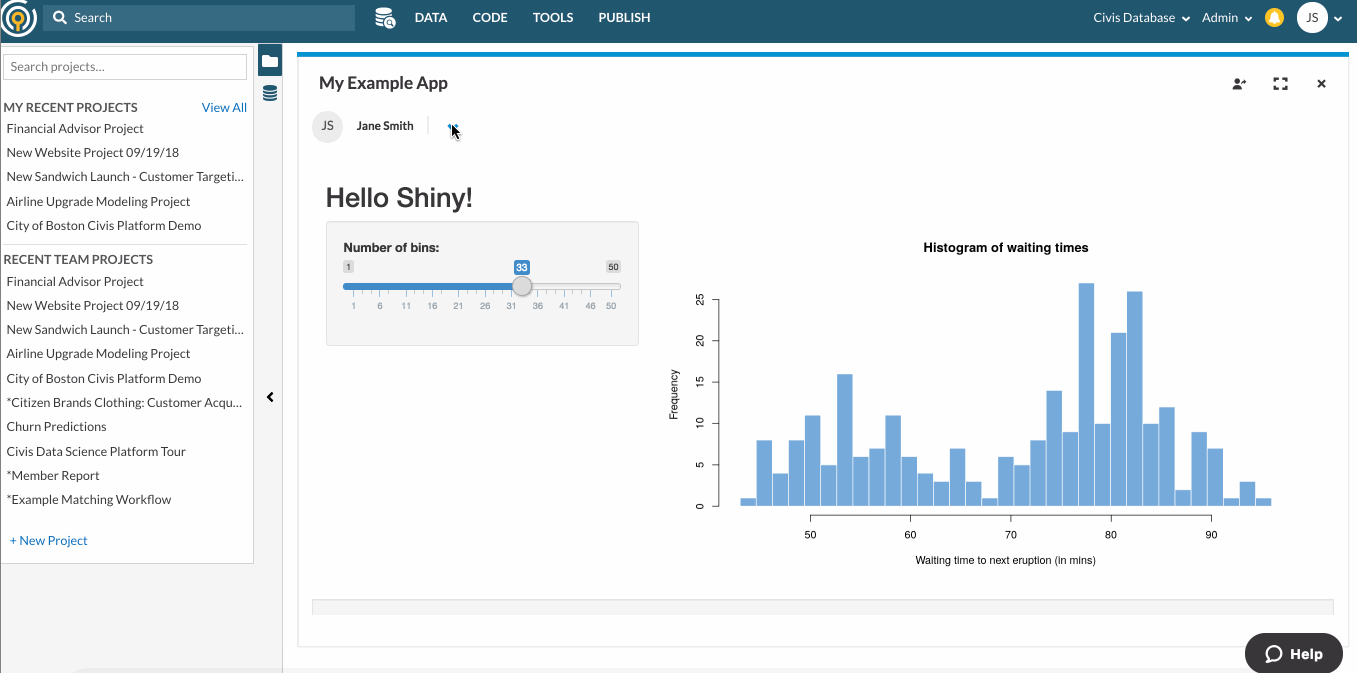Click the View All projects link
1357x673 pixels.
pyautogui.click(x=223, y=107)
